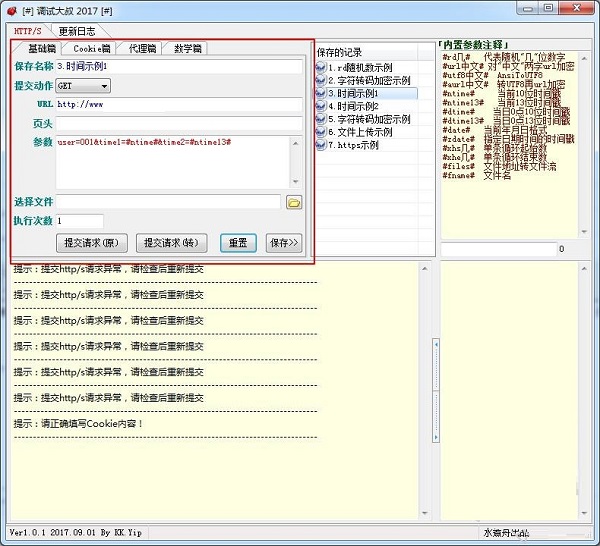Switch to the Cookie篇 tab
The width and height of the screenshot is (600, 546).
pos(91,48)
